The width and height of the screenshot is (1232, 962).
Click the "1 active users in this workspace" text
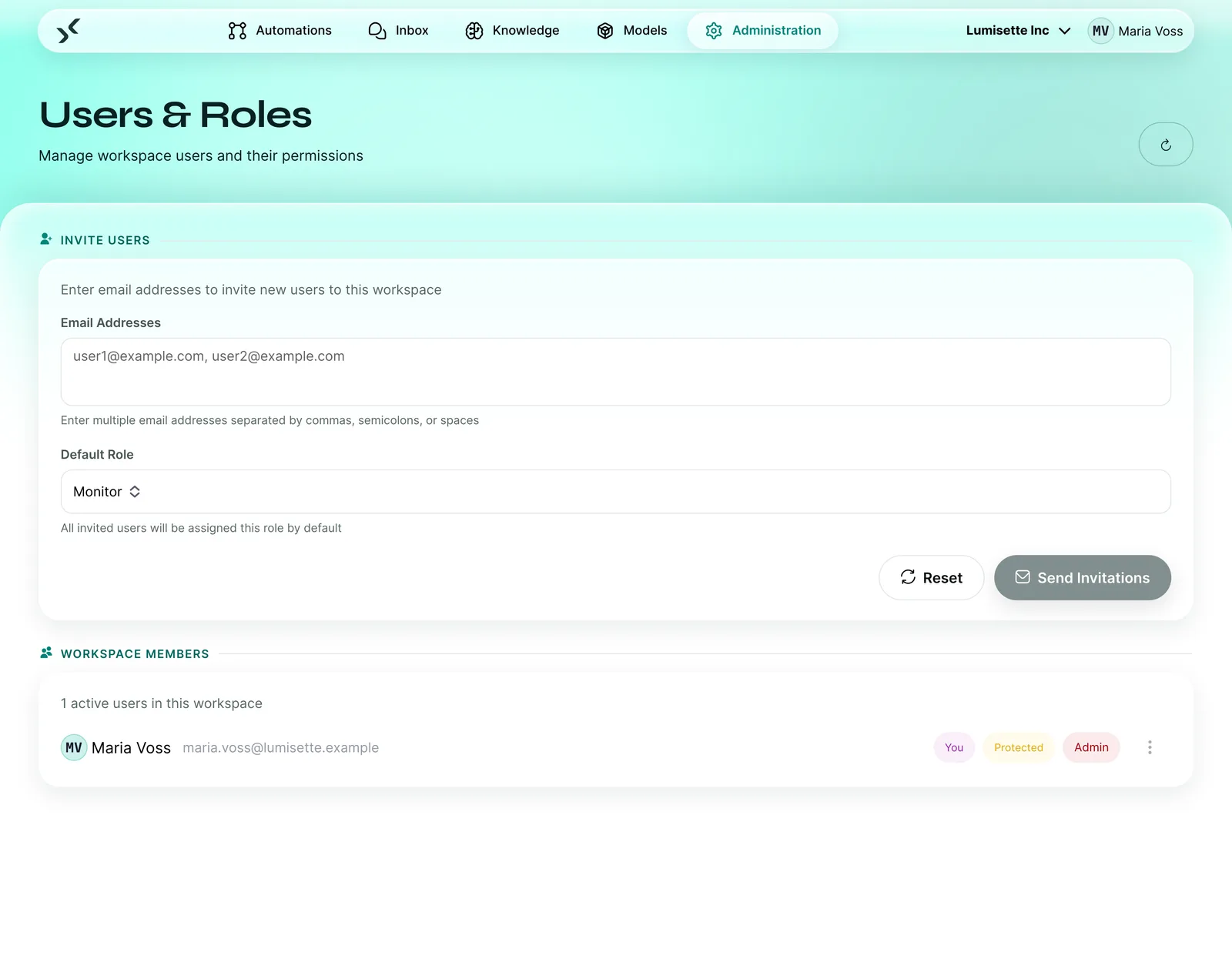pos(162,703)
